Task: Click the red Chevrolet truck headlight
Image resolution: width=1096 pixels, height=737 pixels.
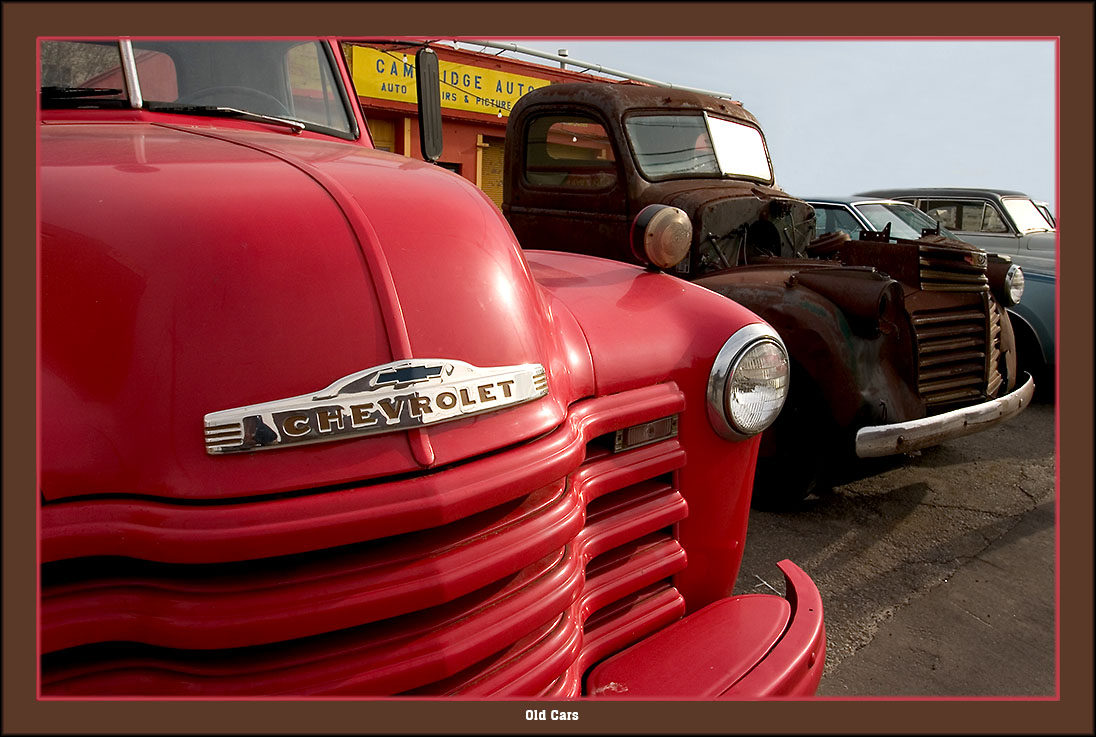Action: pyautogui.click(x=749, y=382)
